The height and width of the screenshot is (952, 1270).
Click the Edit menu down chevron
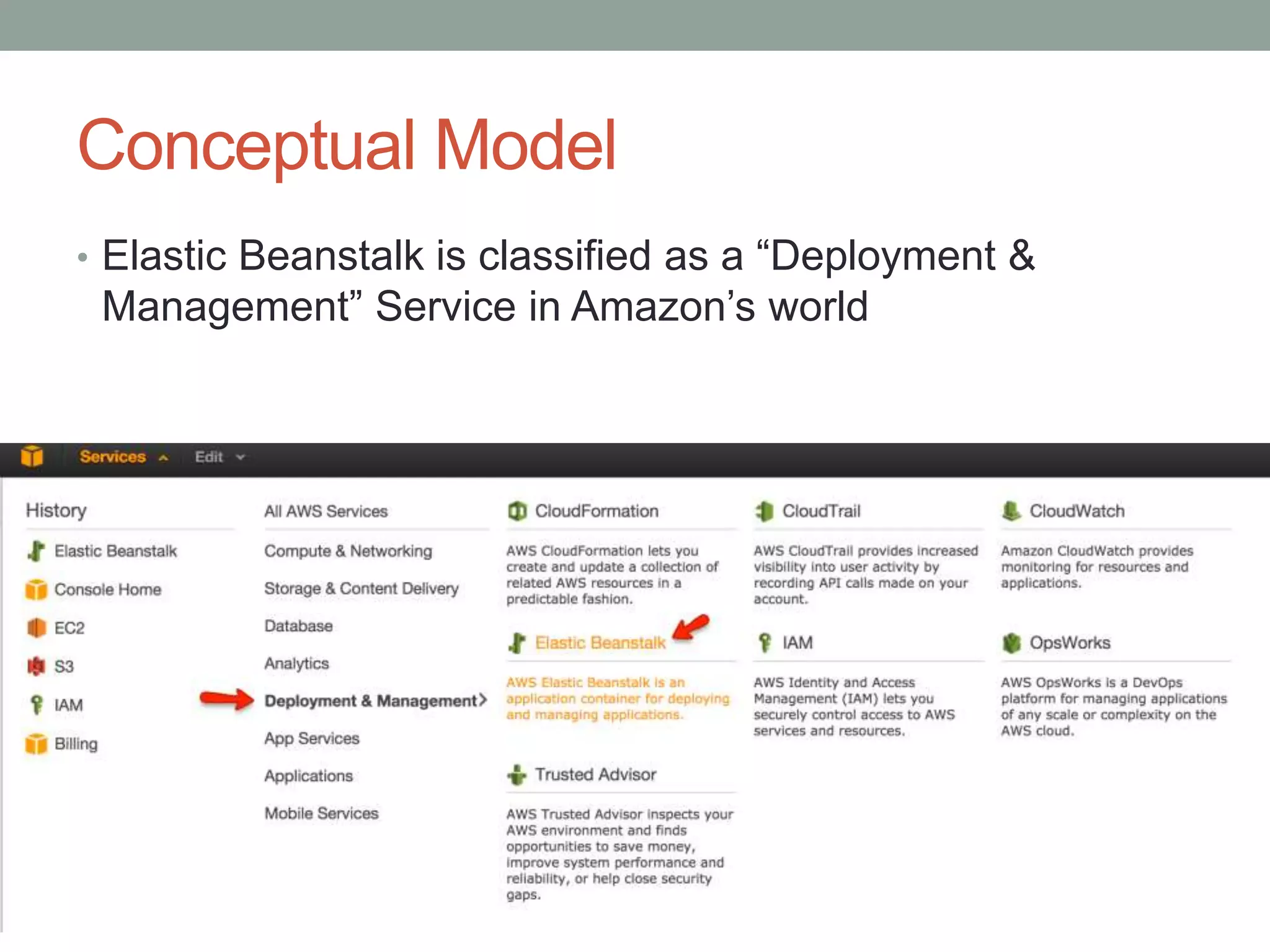pos(241,457)
